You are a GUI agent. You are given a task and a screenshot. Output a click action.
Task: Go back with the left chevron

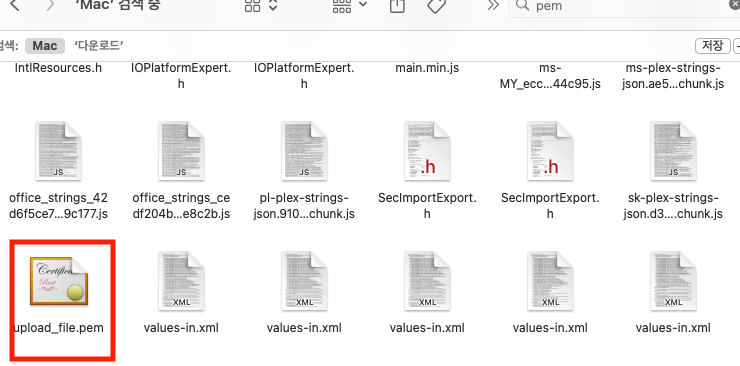[15, 5]
